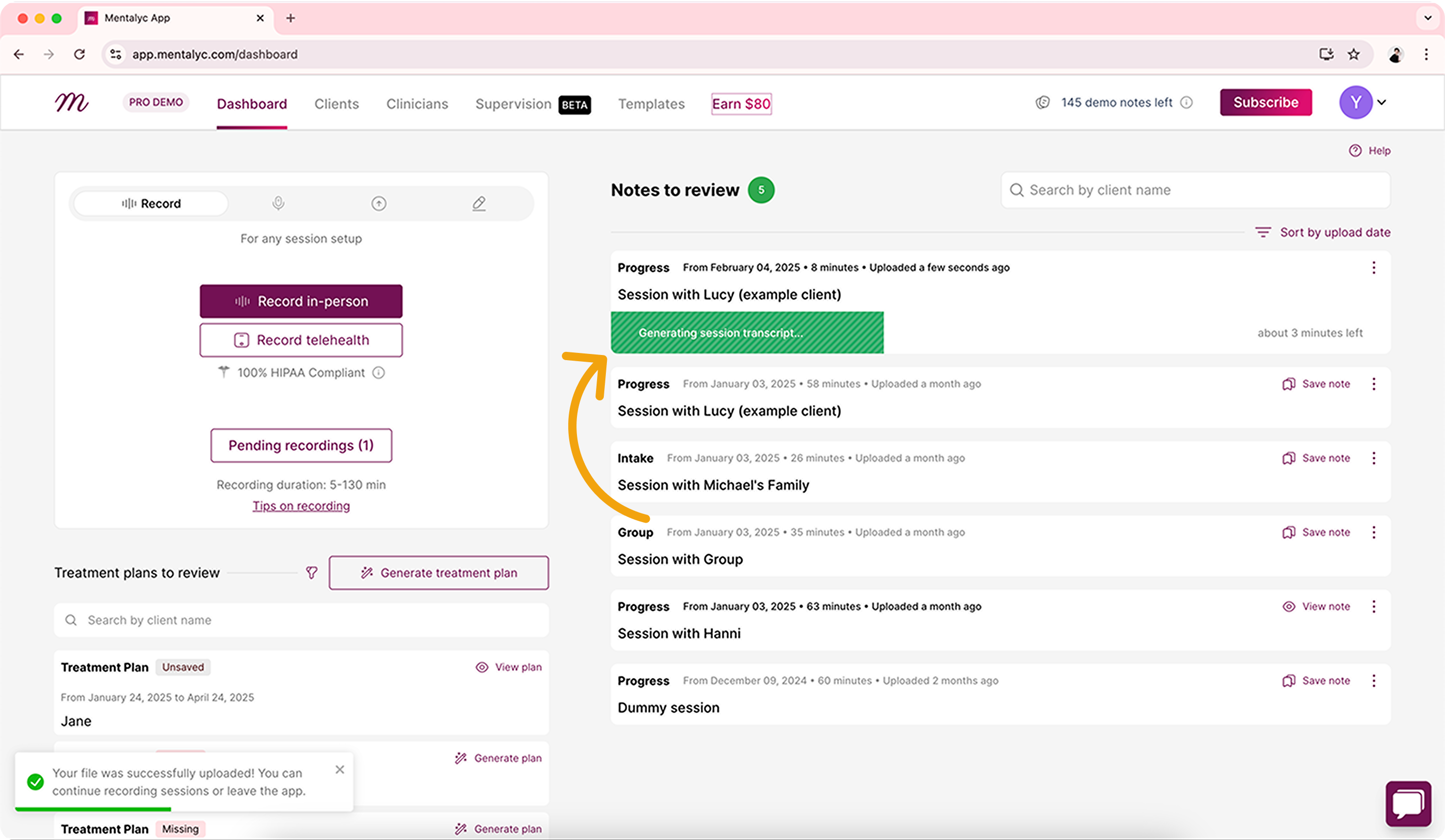Open a new browser tab
This screenshot has width=1445, height=840.
point(290,19)
